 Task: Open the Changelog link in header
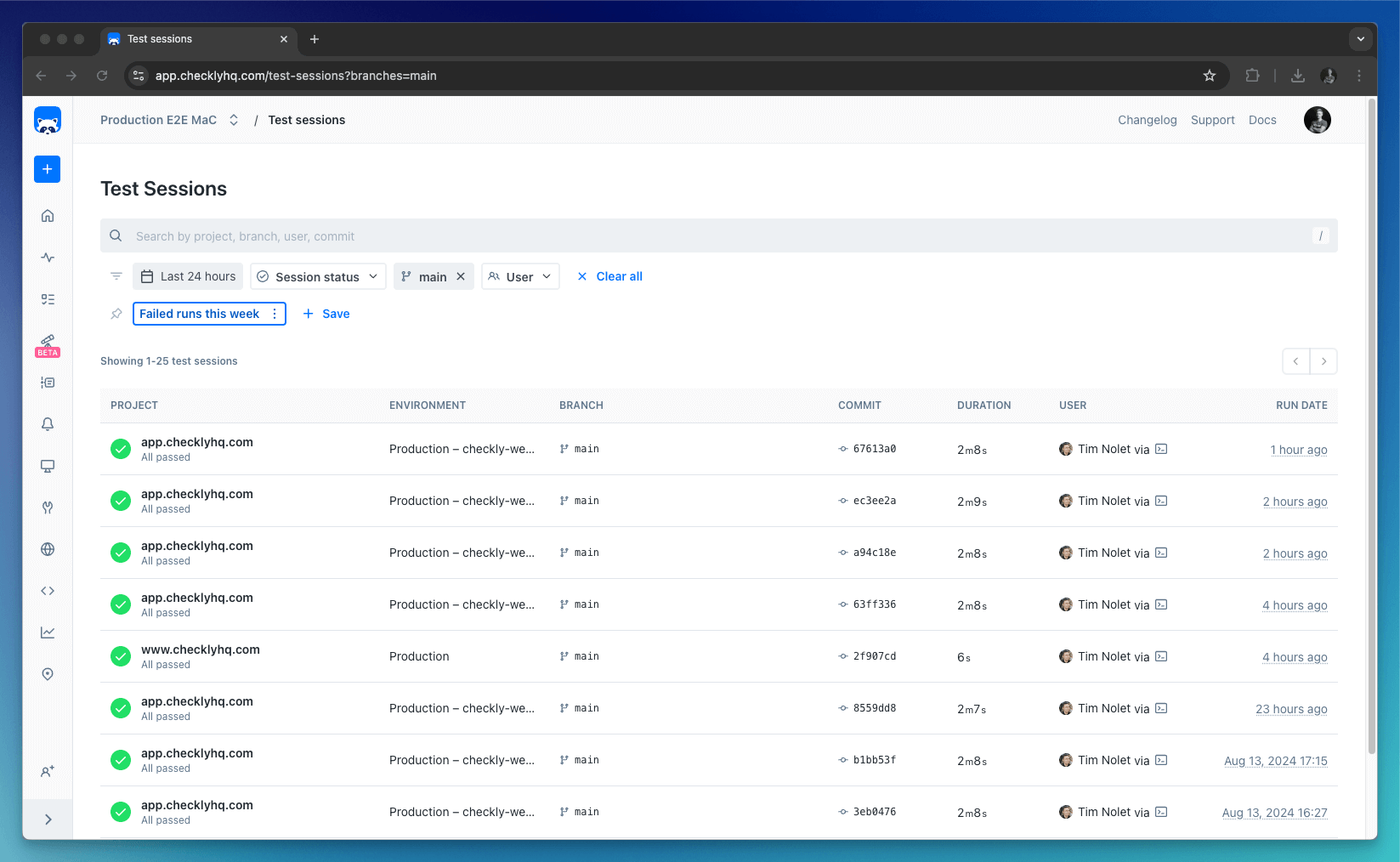tap(1147, 120)
